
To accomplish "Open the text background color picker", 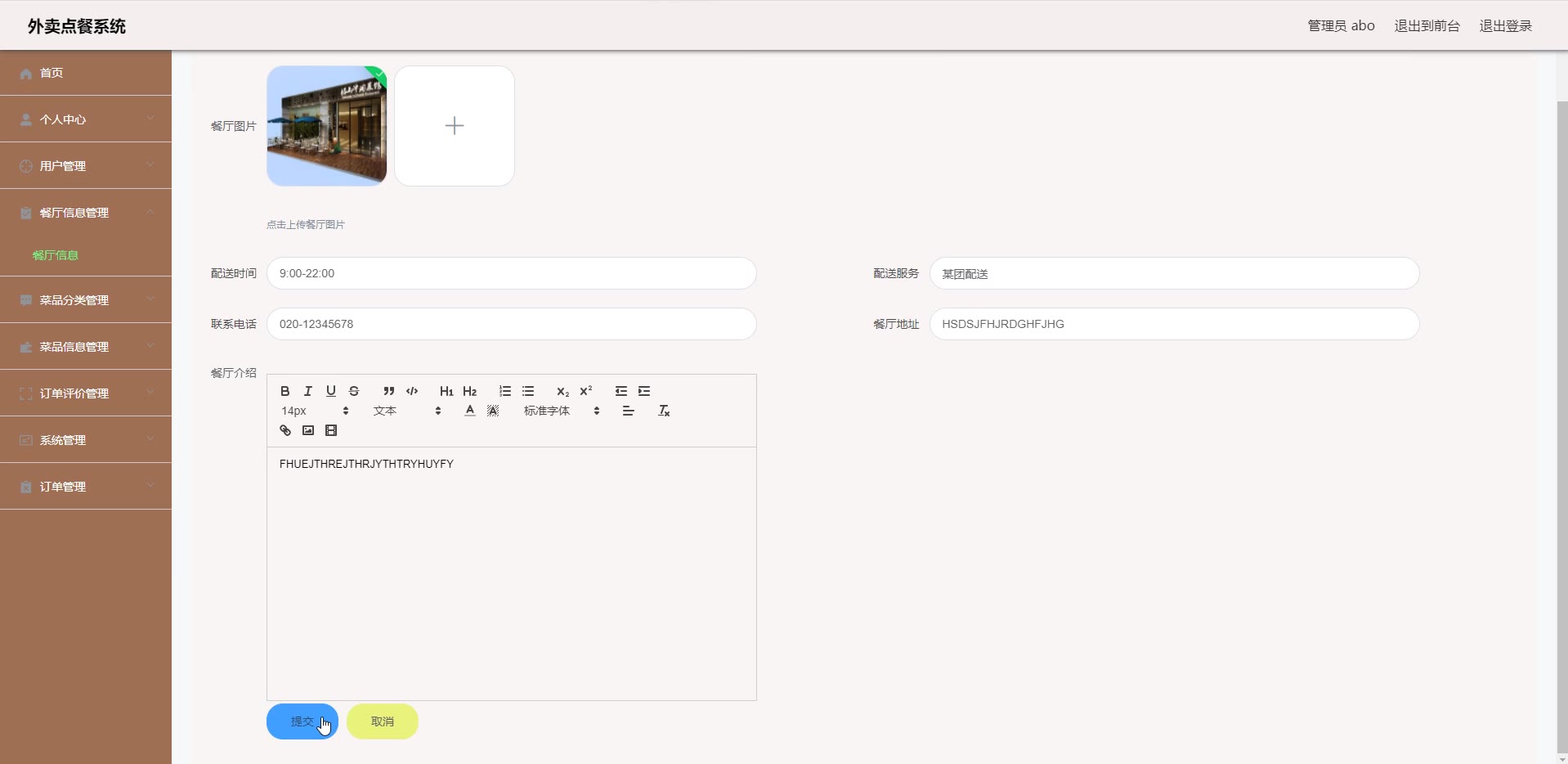I will tap(492, 411).
